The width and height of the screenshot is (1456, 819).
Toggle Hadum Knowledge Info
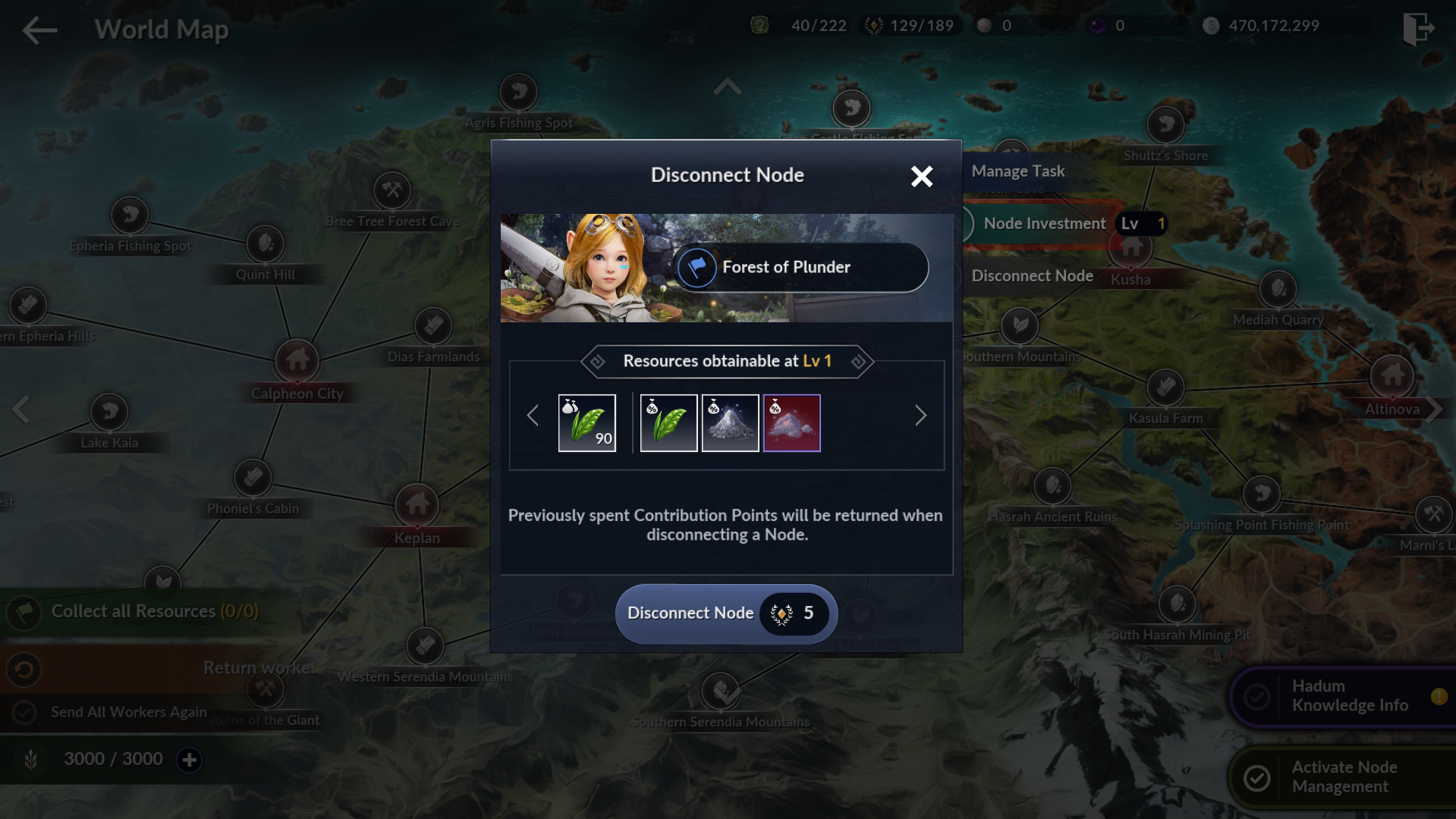1257,696
